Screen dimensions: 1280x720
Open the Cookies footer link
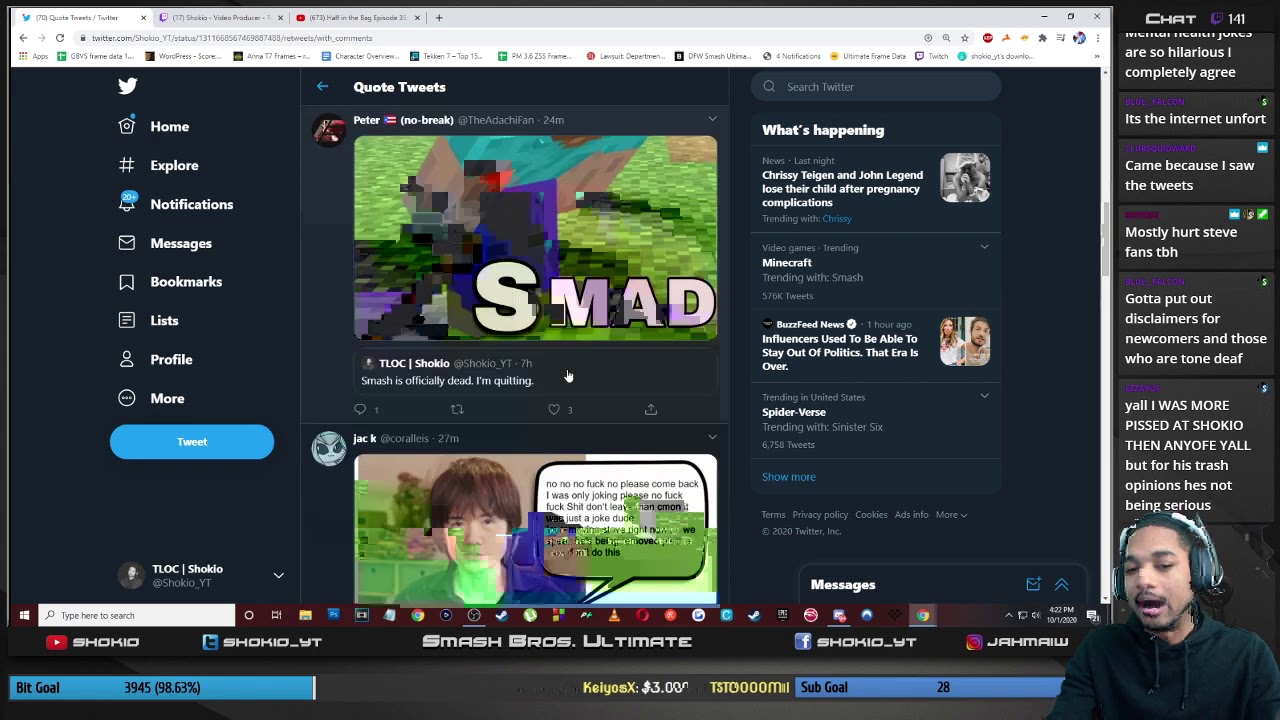[871, 515]
